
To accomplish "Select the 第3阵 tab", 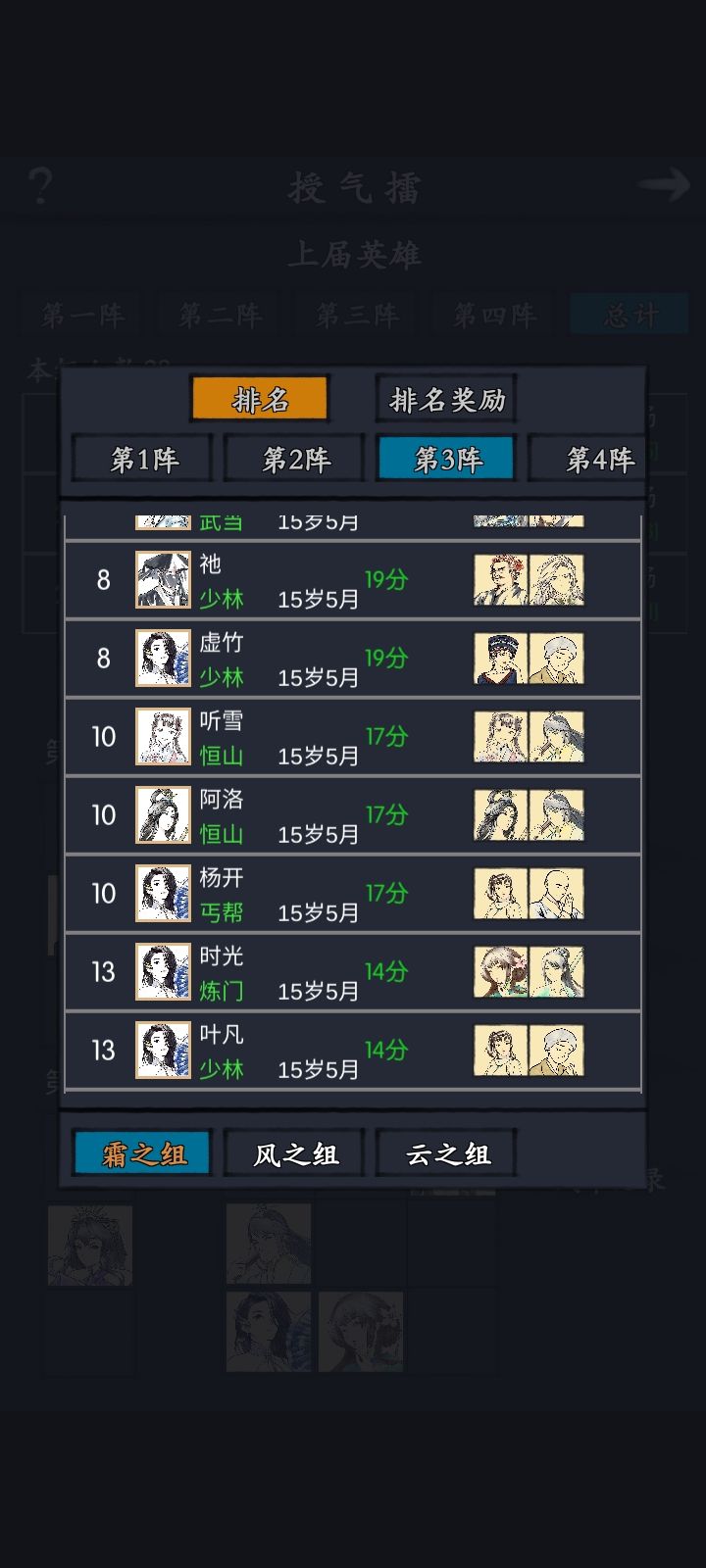I will 447,459.
